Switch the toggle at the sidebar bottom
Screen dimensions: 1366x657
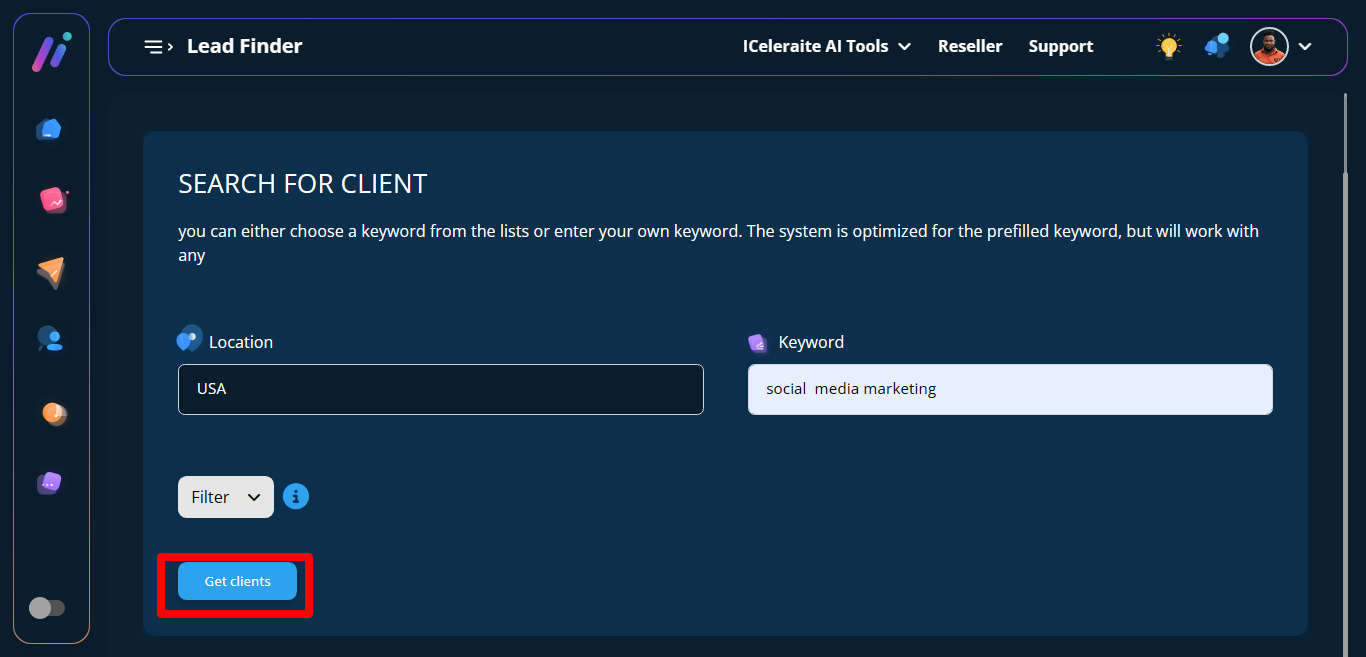[47, 608]
